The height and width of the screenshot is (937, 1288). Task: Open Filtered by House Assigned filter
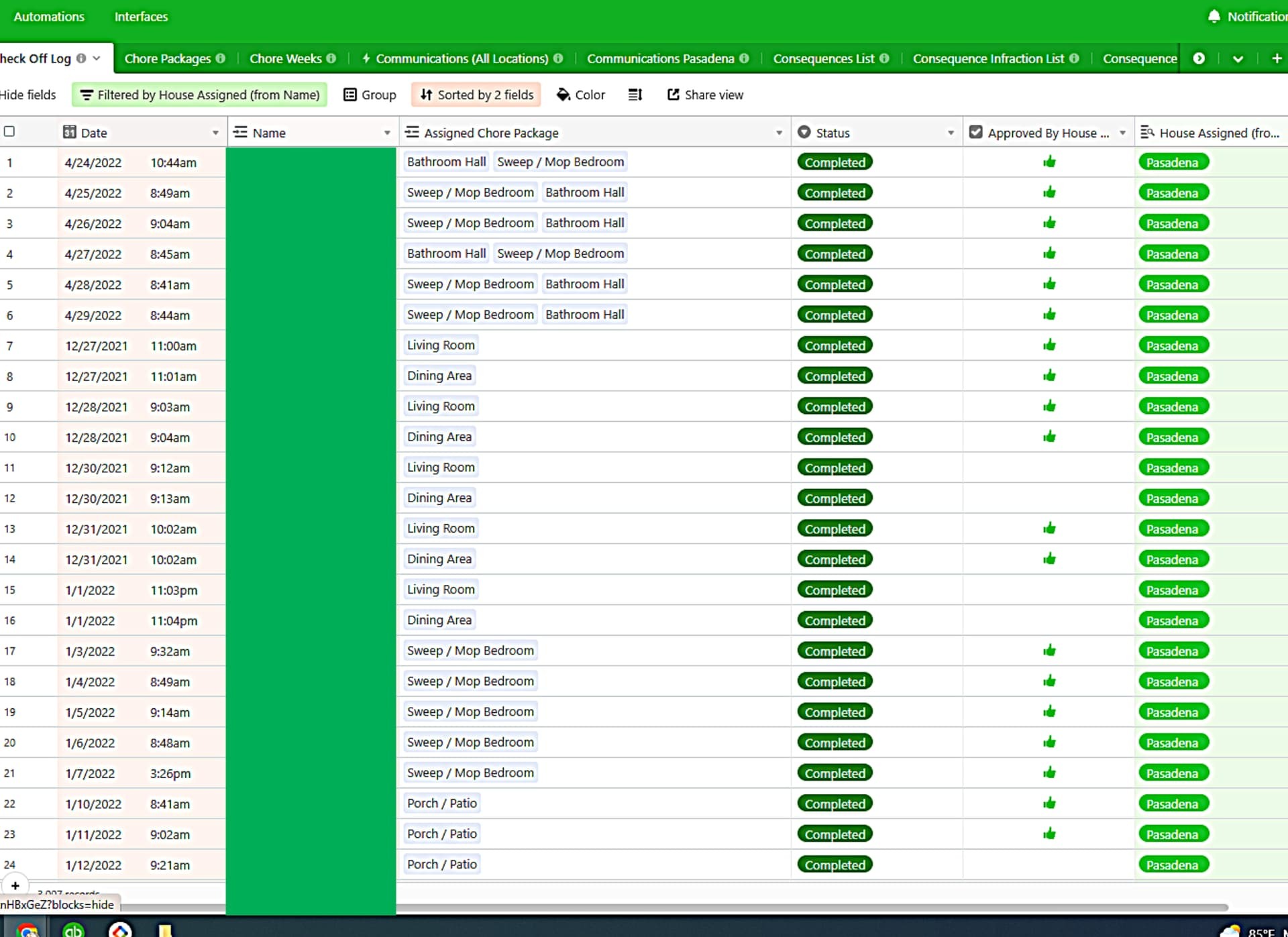[199, 95]
